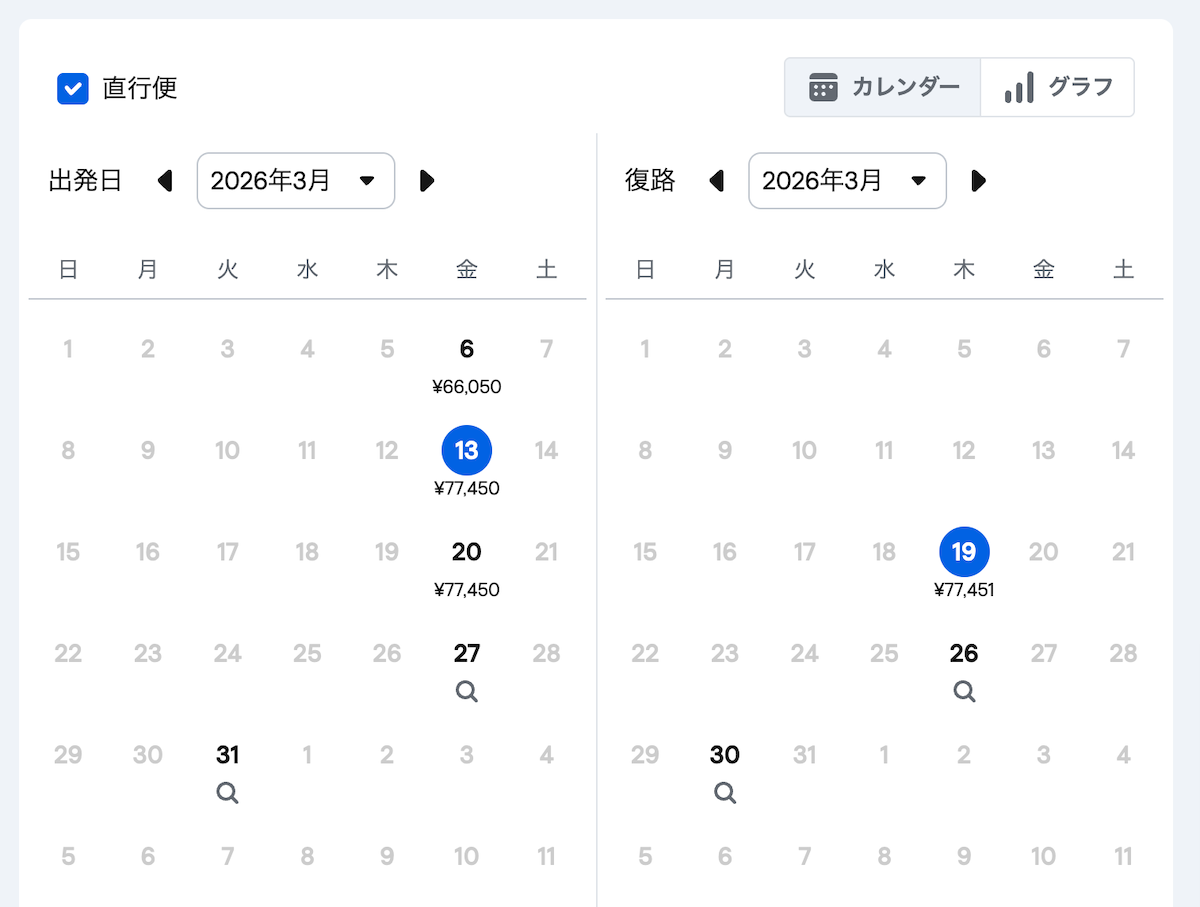Uncheck the 直行便 direct flights checkbox

click(74, 88)
